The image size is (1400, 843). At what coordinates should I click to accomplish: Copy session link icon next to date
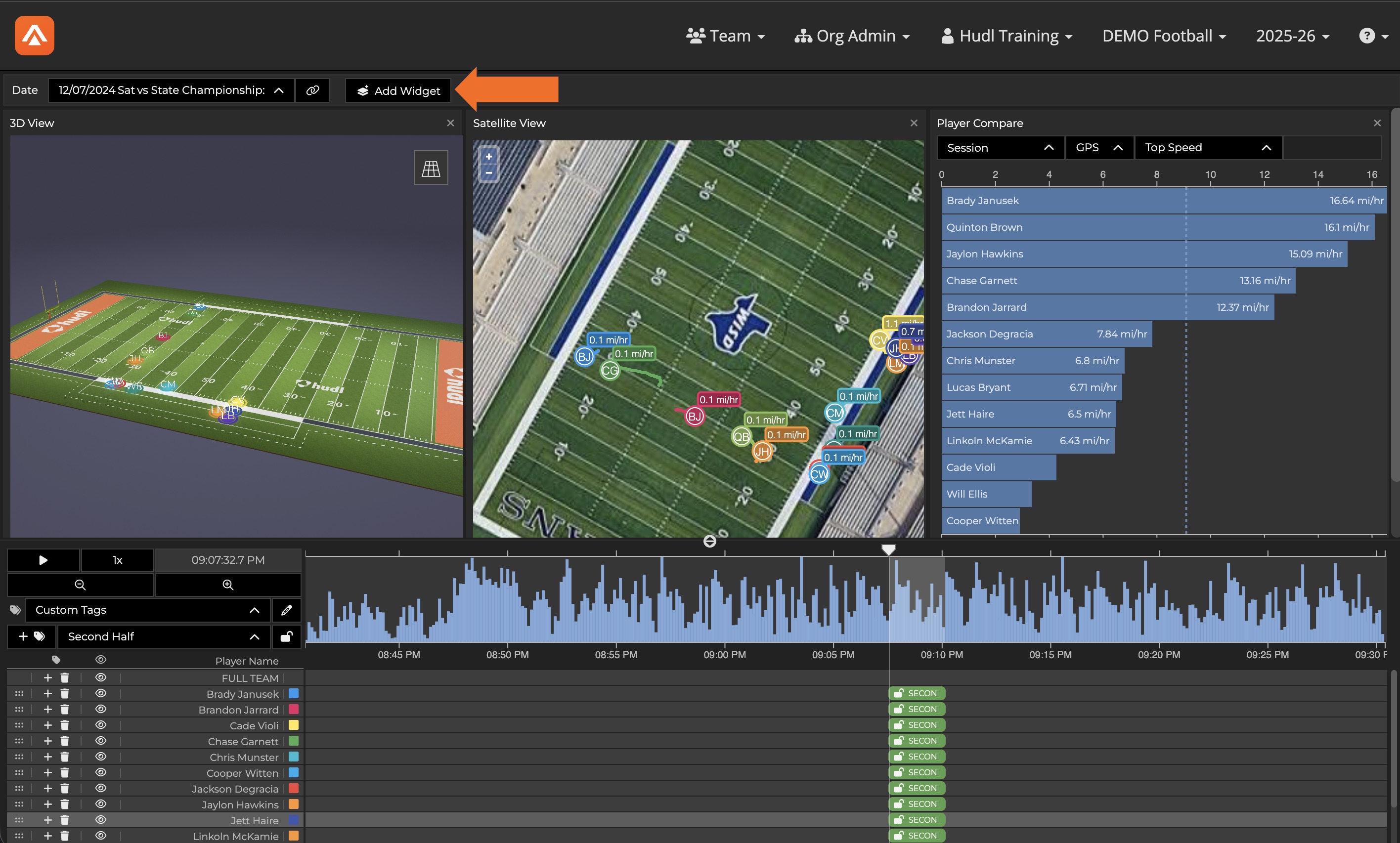point(312,90)
